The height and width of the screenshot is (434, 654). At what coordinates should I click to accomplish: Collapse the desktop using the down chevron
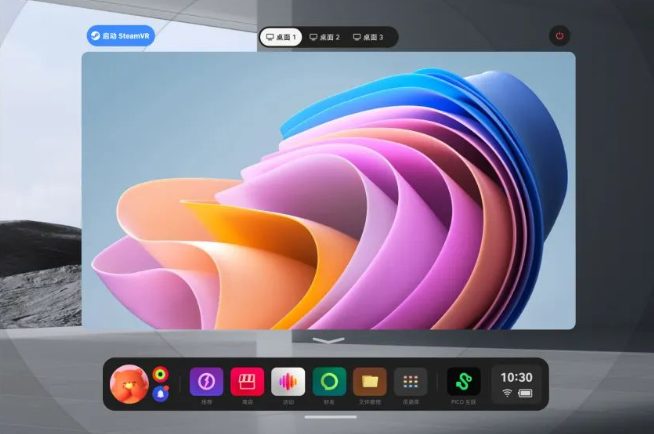coord(329,340)
